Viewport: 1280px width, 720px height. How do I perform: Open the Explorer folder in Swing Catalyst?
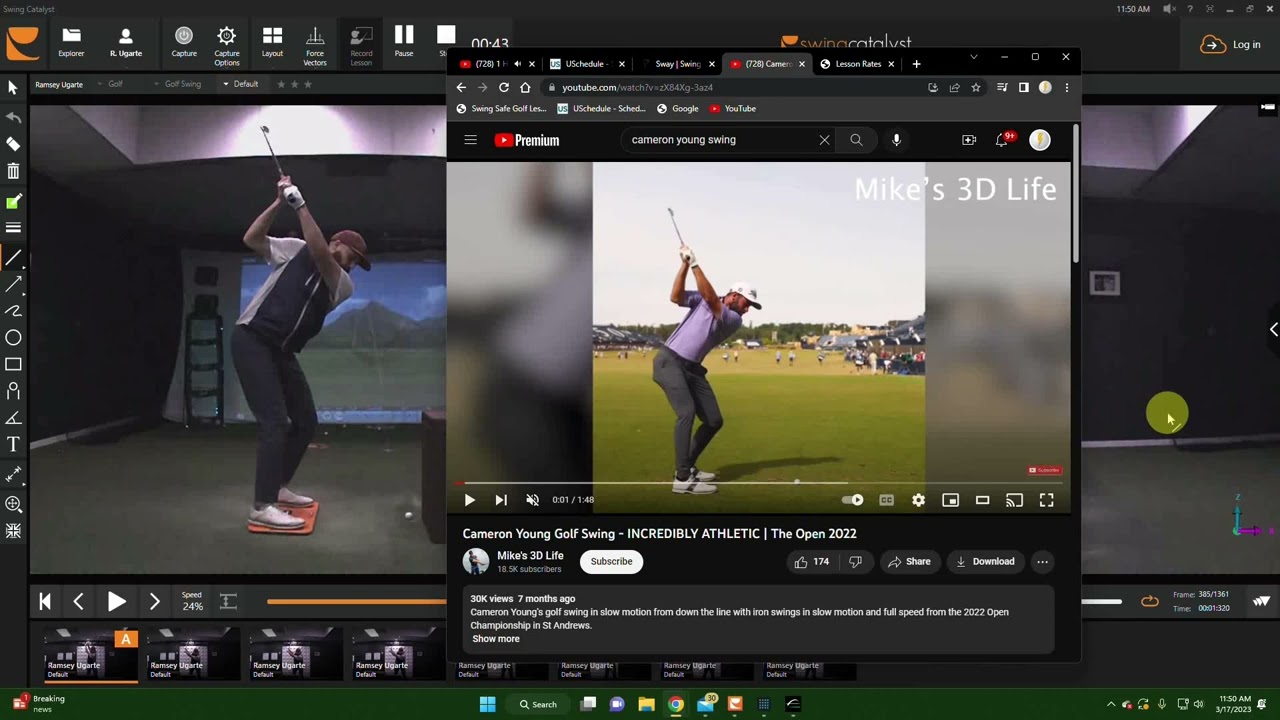pos(71,42)
